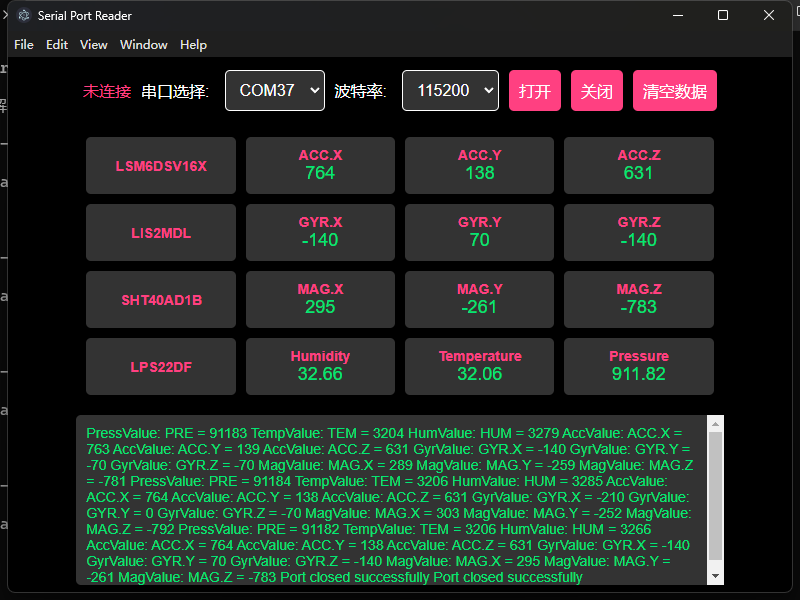
Task: Click the ACC.X value card
Action: 320,165
